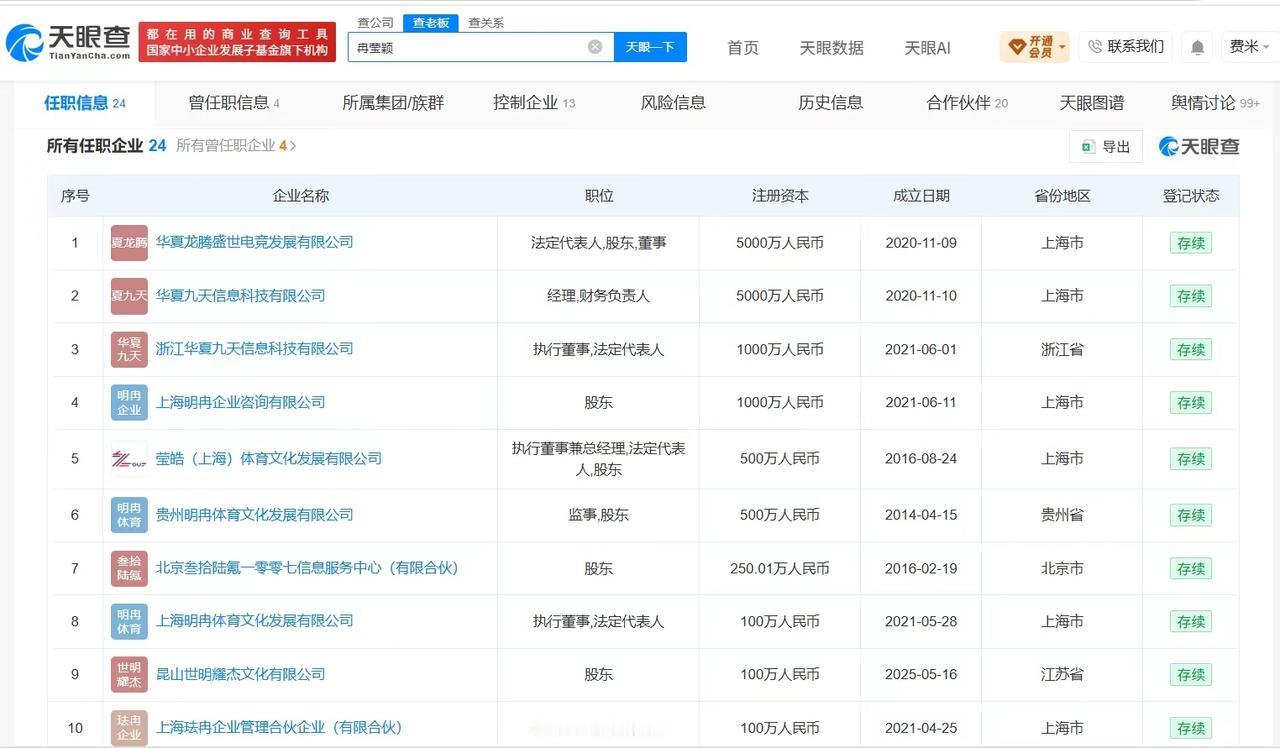
Task: Open 浙江华夏九天信息科技有限公司 link
Action: (254, 349)
